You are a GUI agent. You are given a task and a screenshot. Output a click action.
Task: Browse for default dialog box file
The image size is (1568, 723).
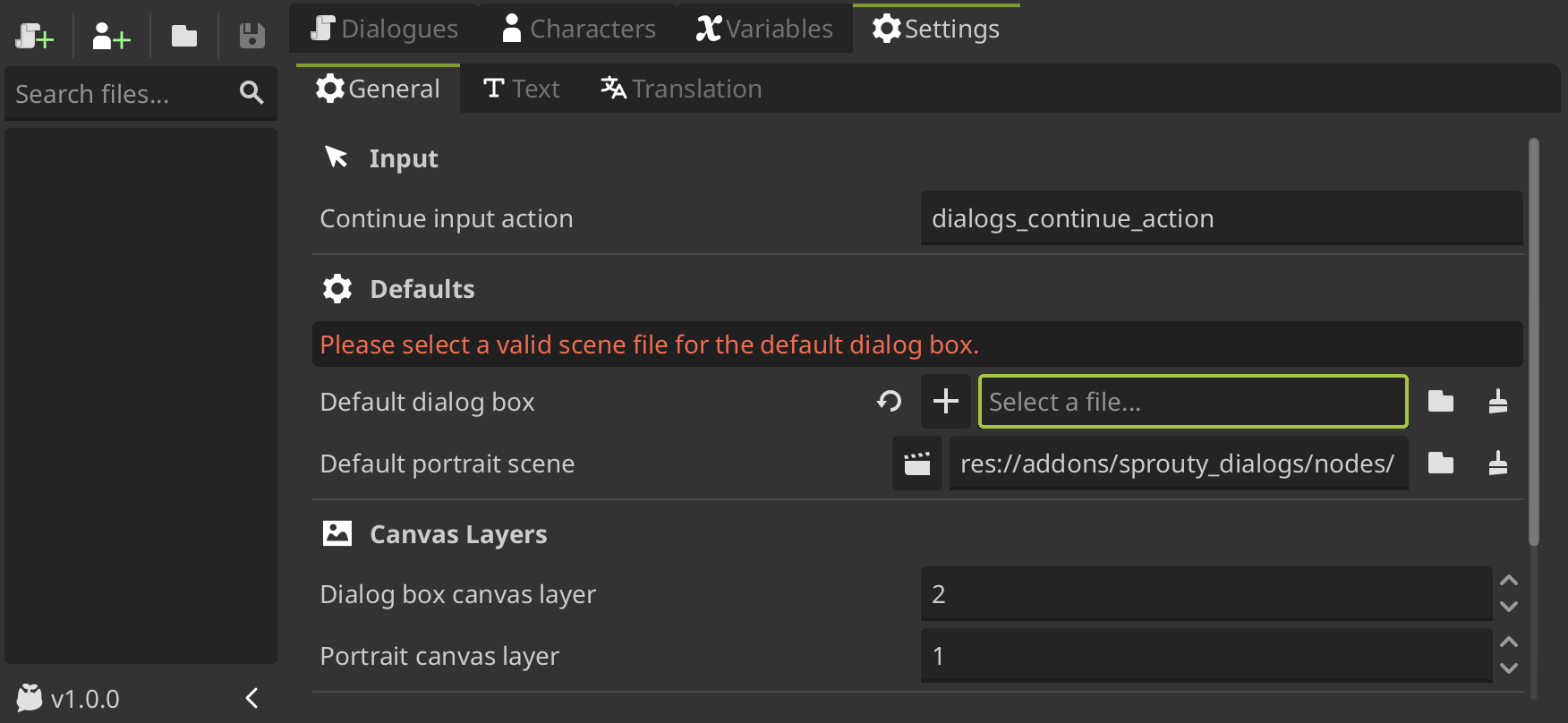coord(1441,402)
